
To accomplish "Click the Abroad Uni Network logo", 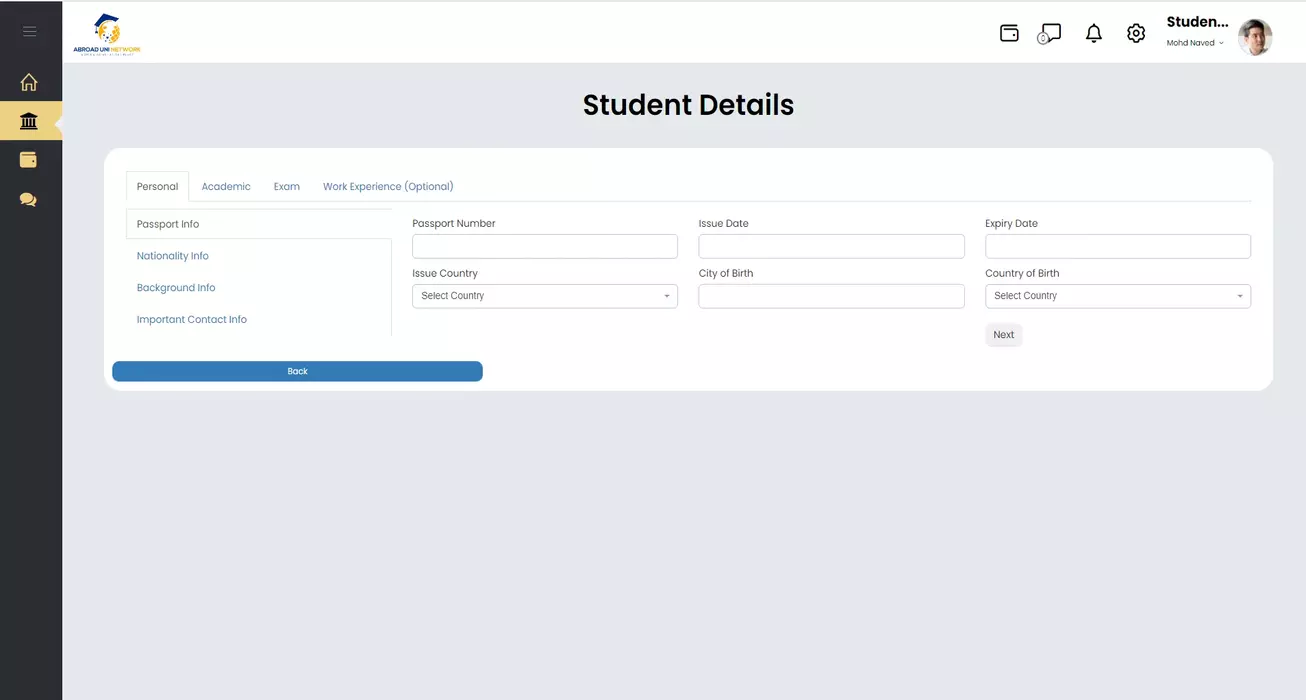I will pos(107,34).
